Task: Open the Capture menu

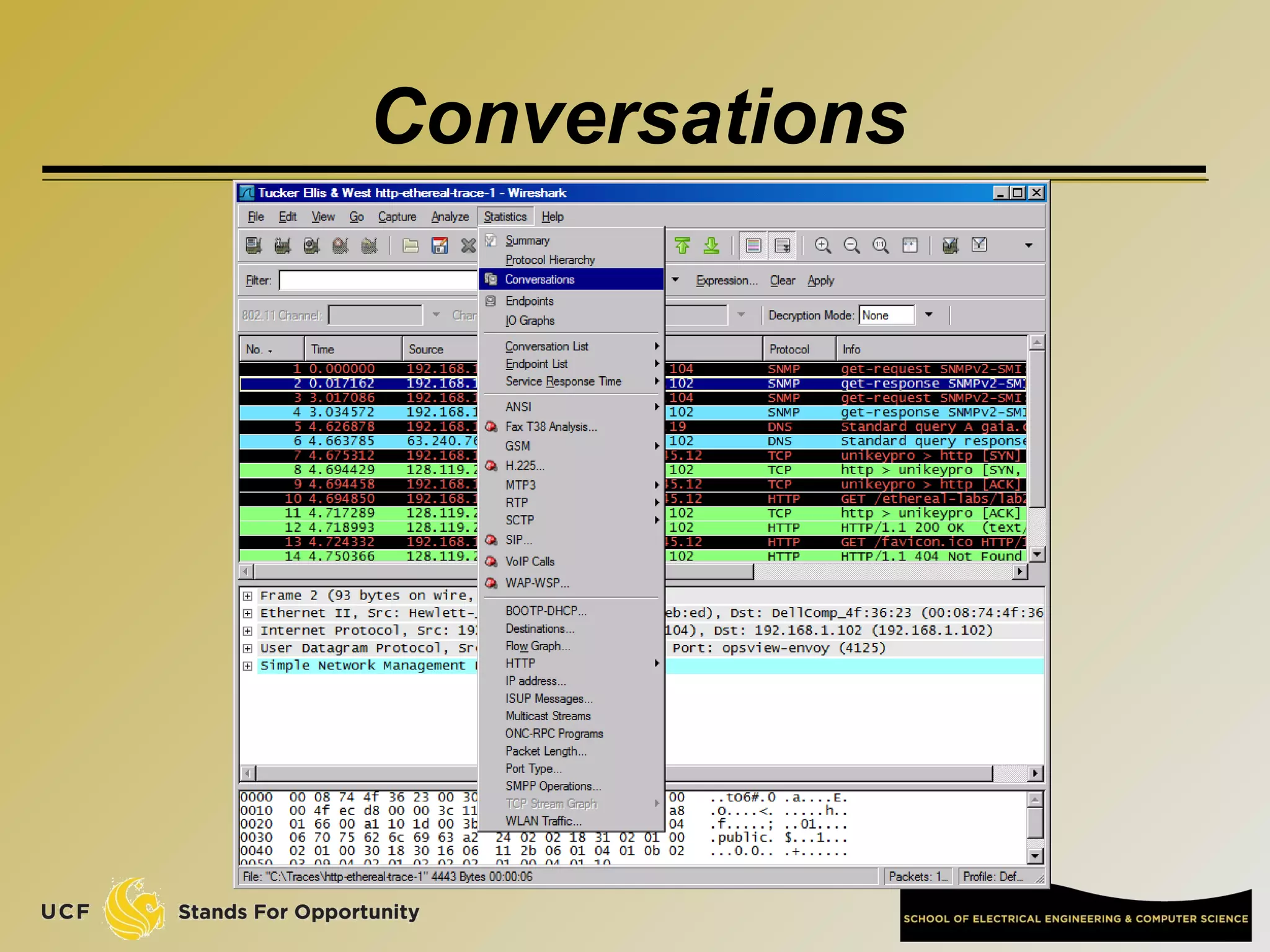Action: (x=397, y=217)
